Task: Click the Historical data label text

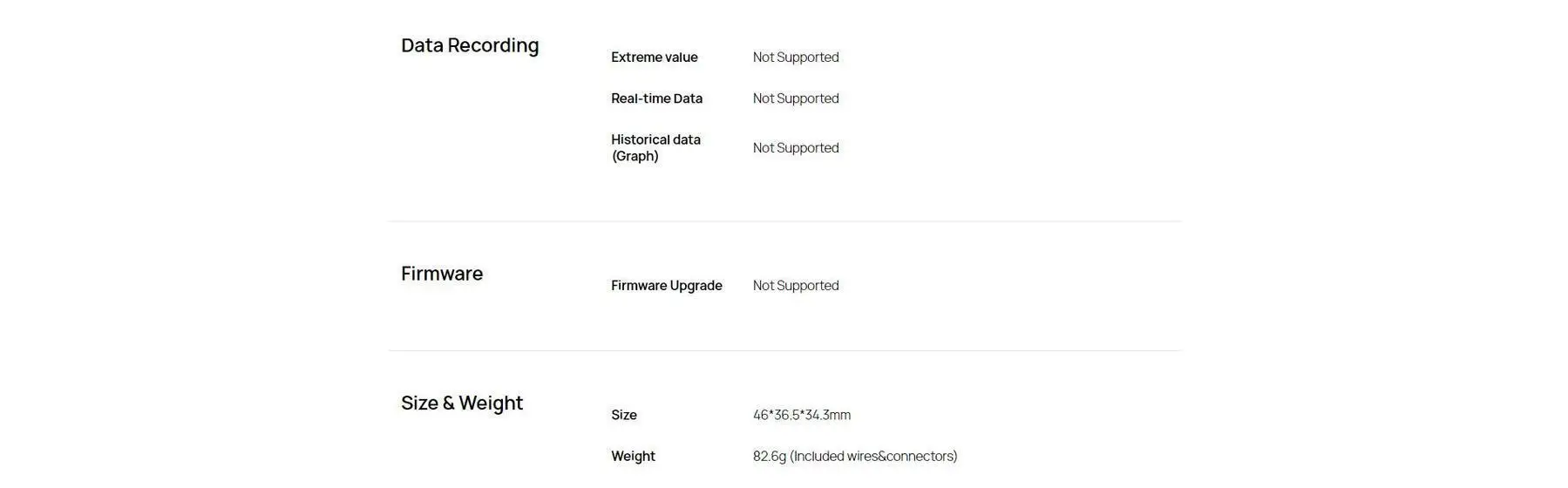Action: [x=655, y=139]
